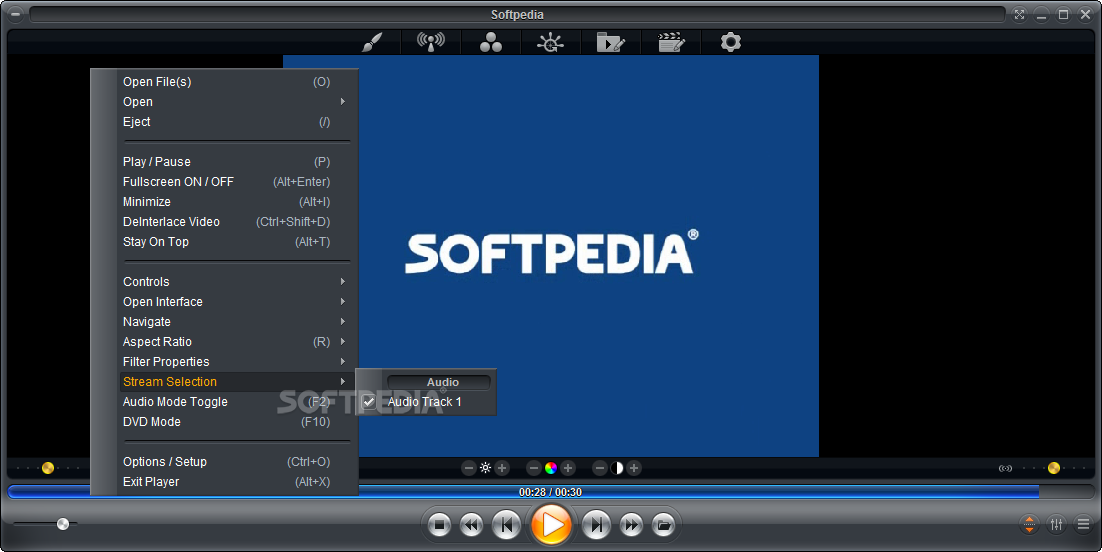Click Audio Mode Toggle menu entry
Viewport: 1102px width, 552px height.
click(234, 402)
